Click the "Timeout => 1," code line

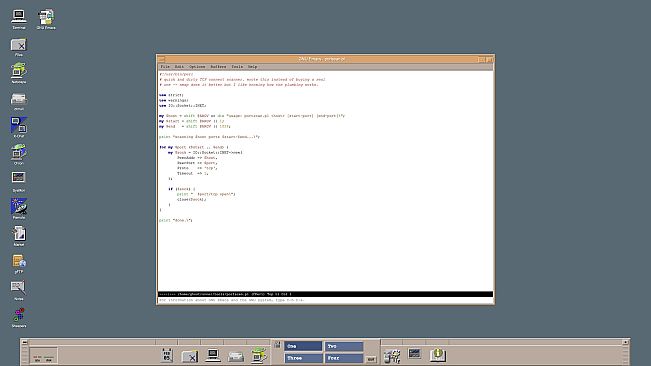pyautogui.click(x=192, y=173)
